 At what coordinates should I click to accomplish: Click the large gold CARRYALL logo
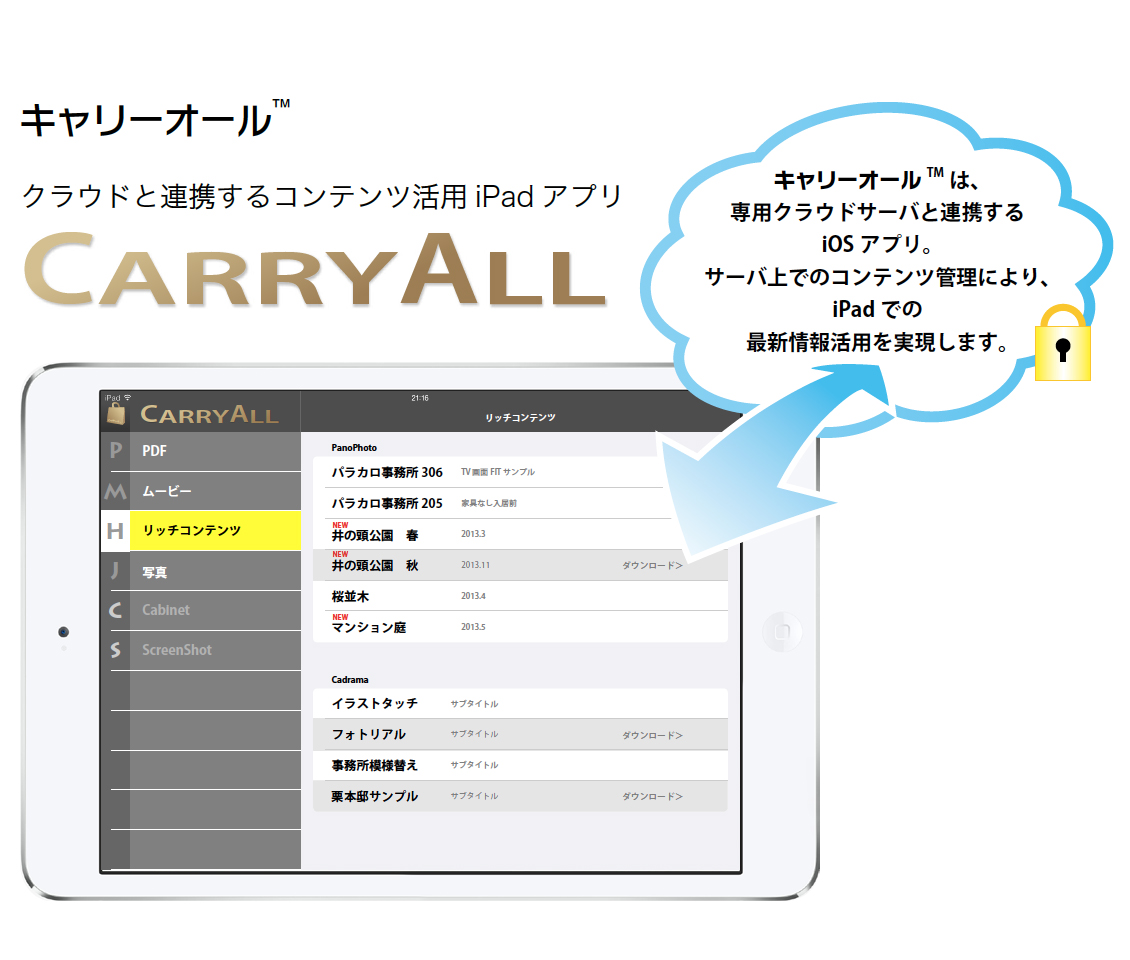click(315, 270)
